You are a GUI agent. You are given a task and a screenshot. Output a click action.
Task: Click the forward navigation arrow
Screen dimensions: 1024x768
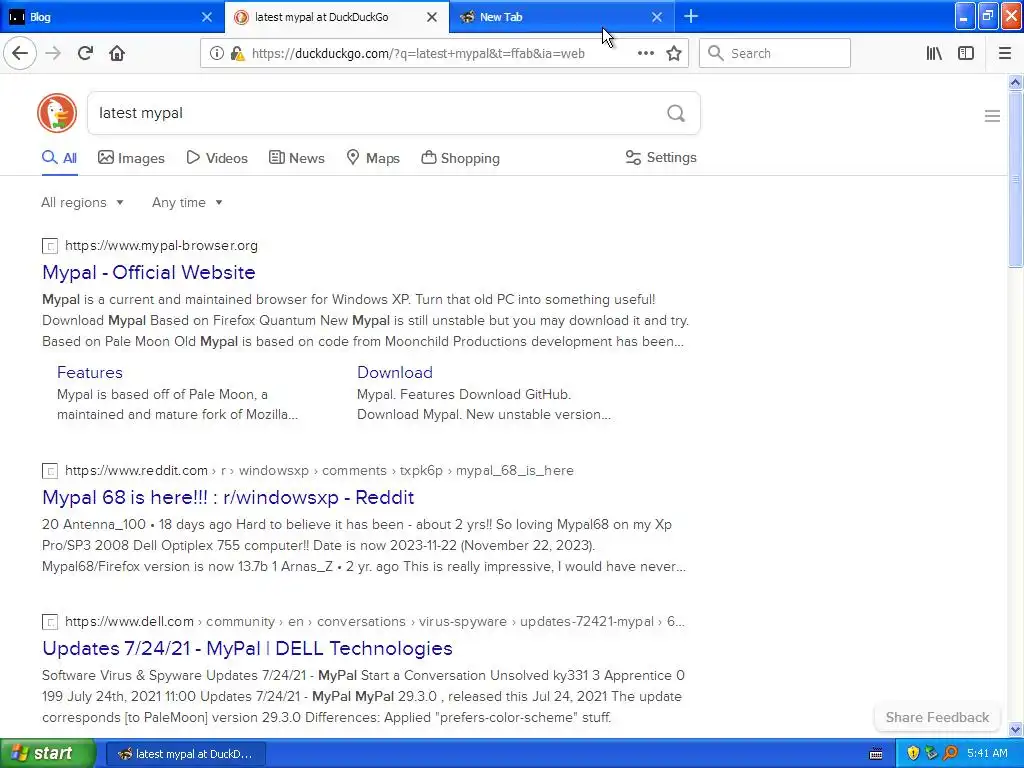point(53,53)
